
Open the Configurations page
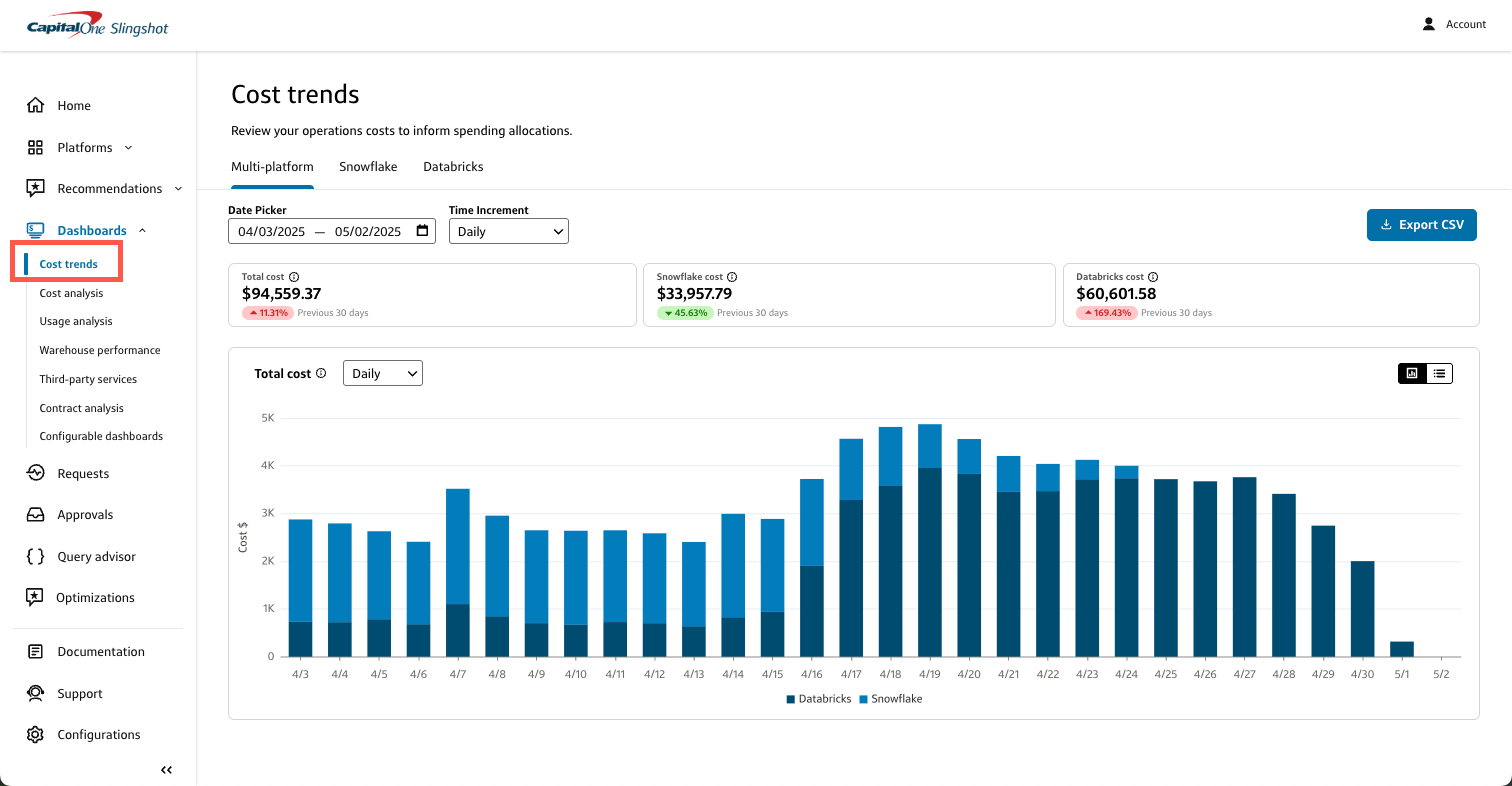[99, 734]
